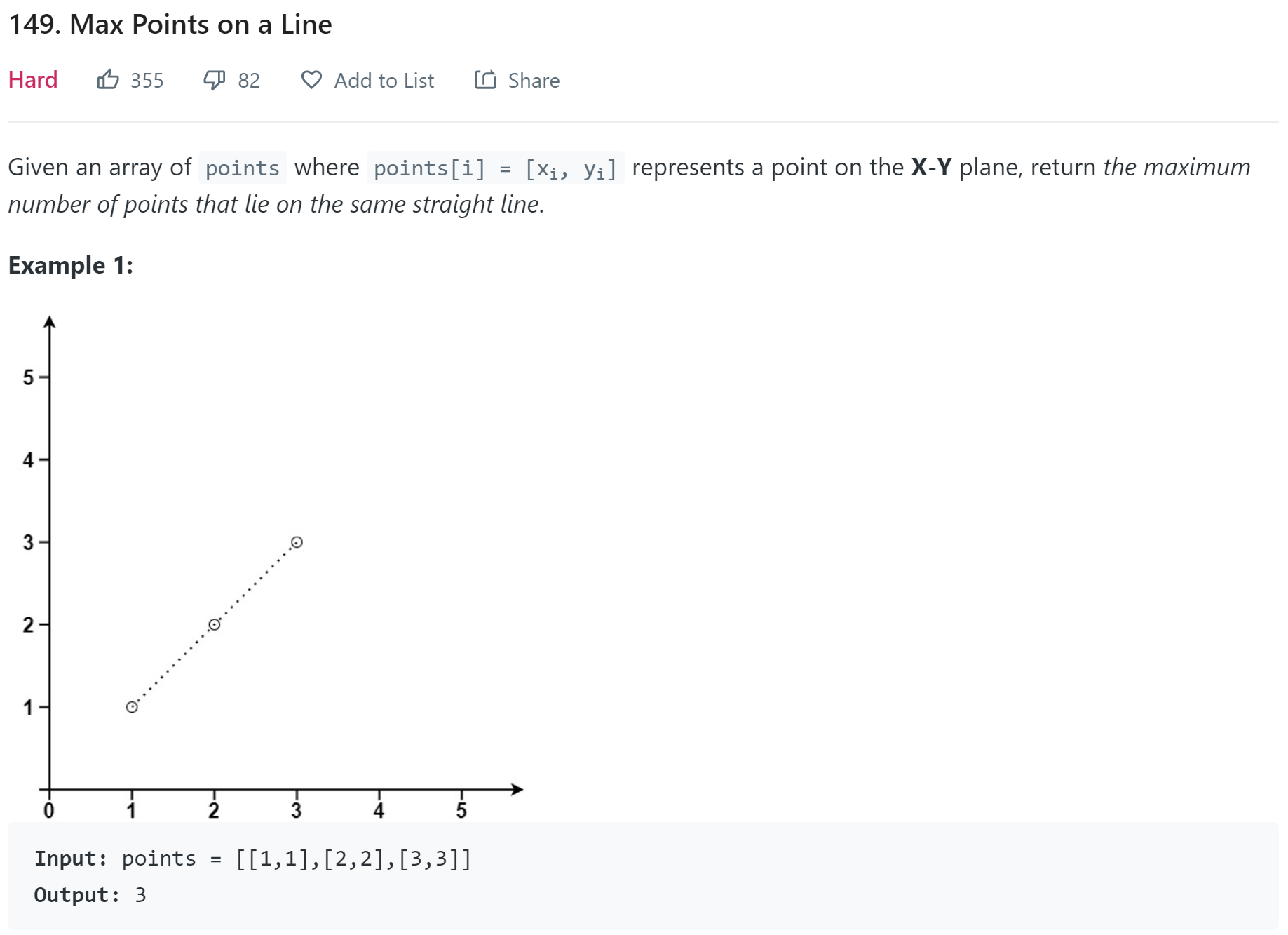Upvote the problem with the thumbs-up icon
The width and height of the screenshot is (1288, 935).
(x=108, y=80)
